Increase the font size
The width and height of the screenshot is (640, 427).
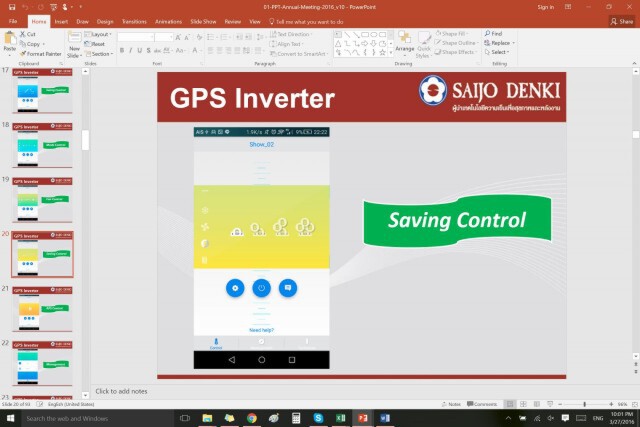pyautogui.click(x=178, y=37)
